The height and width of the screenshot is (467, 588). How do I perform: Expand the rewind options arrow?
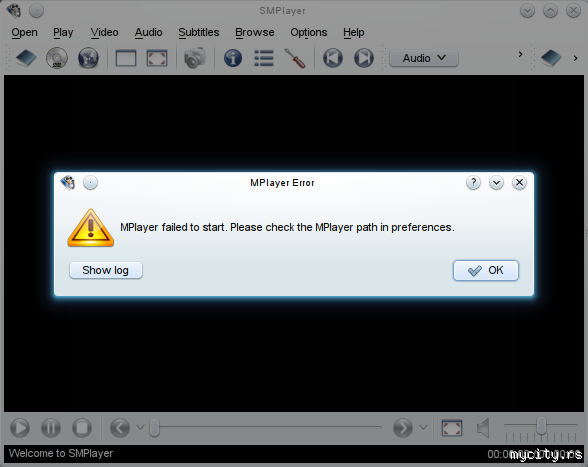pyautogui.click(x=140, y=428)
